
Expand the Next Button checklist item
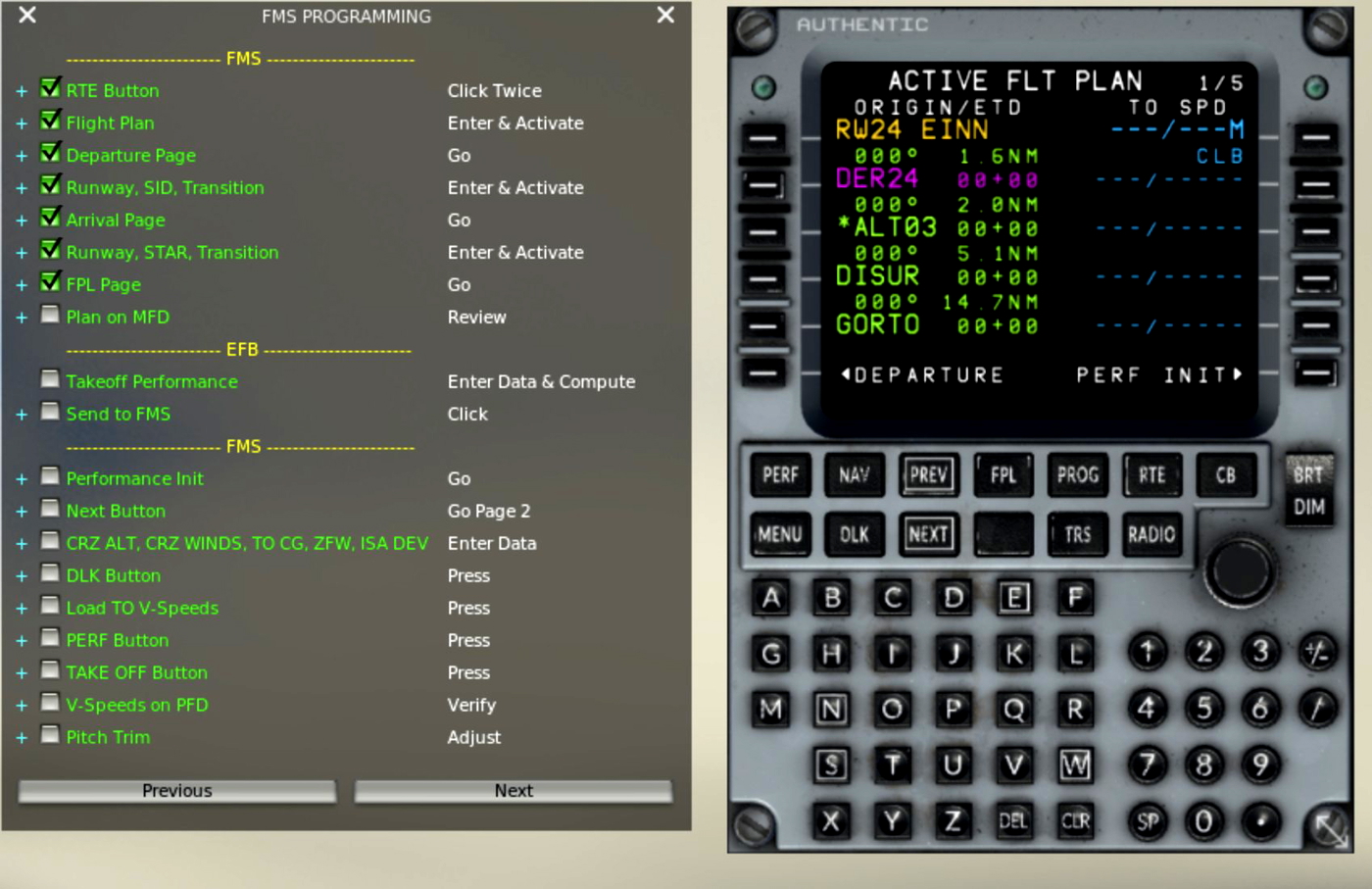tap(22, 512)
